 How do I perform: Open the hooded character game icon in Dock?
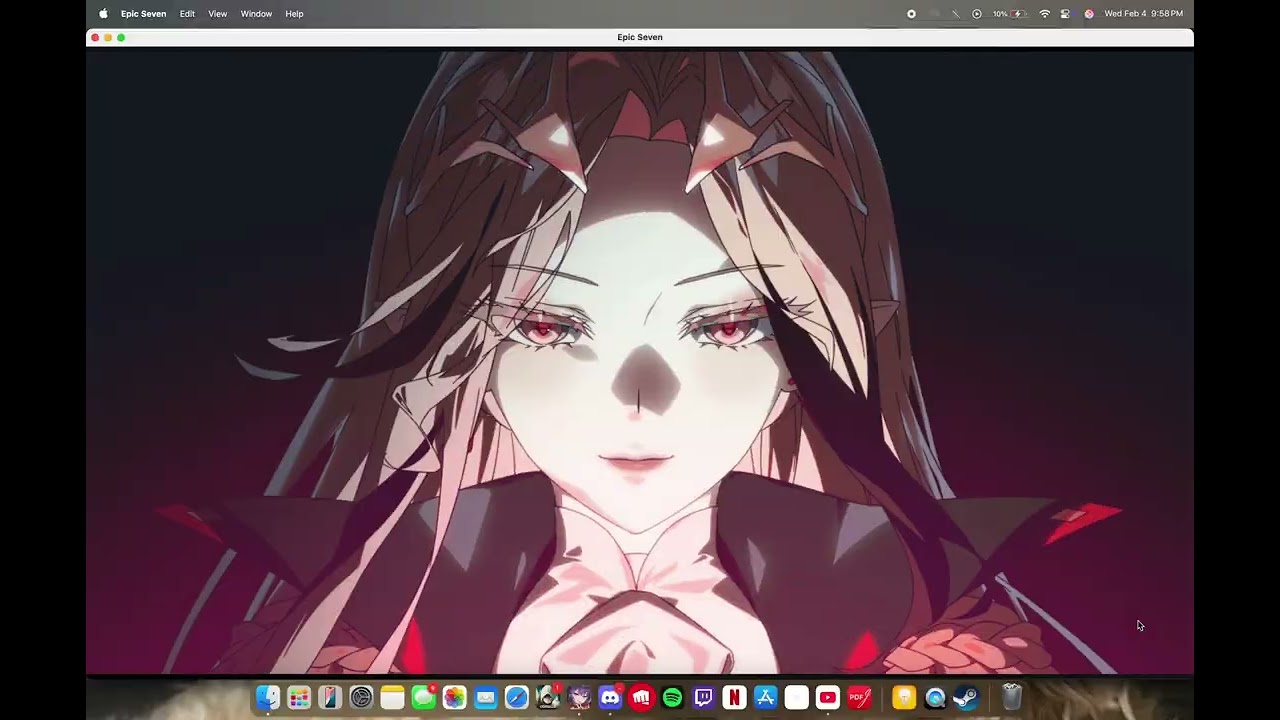(548, 697)
